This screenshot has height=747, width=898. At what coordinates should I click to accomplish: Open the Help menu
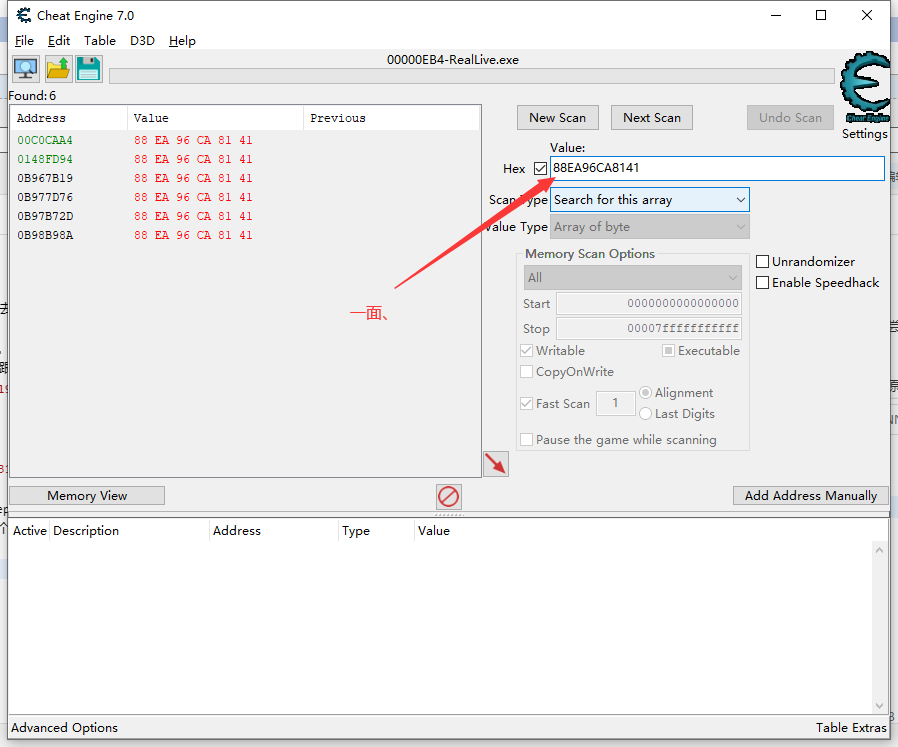coord(182,41)
